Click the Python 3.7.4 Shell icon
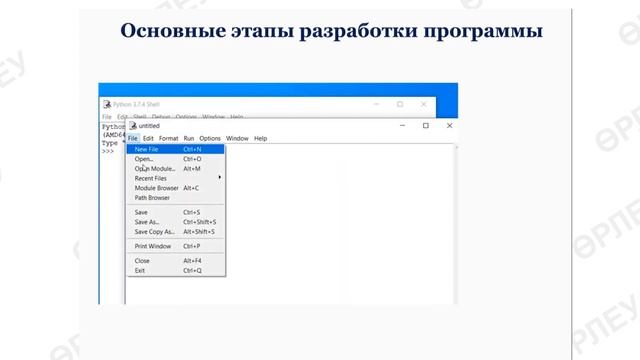This screenshot has width=640, height=360. [x=107, y=104]
